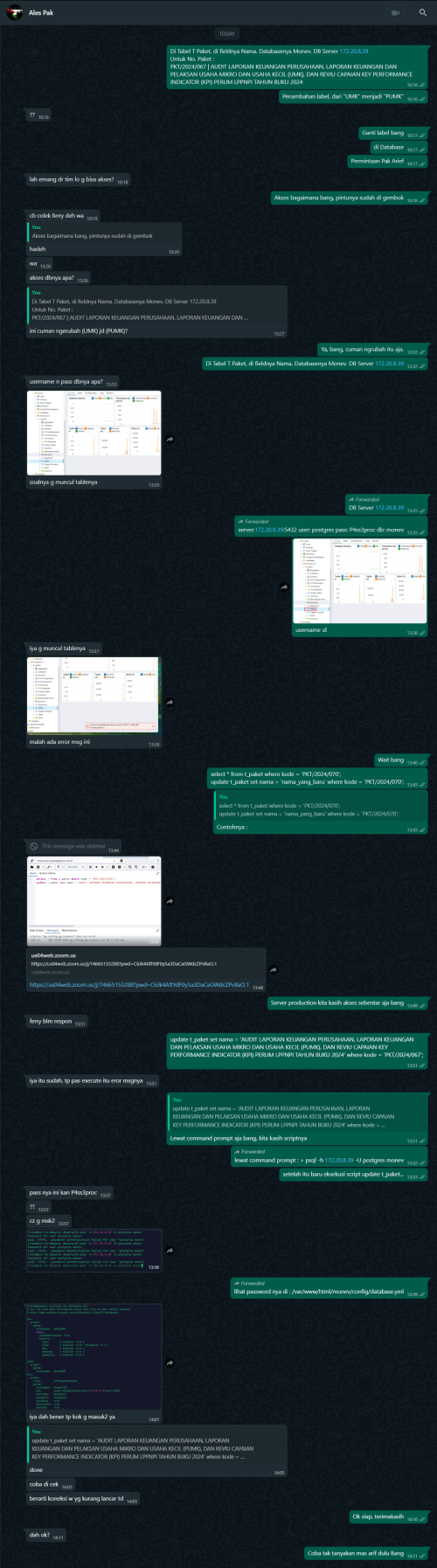This screenshot has width=437, height=1568.
Task: Open the 172.20.8.39 link in 'psql -h' command message
Action: coord(339,1161)
